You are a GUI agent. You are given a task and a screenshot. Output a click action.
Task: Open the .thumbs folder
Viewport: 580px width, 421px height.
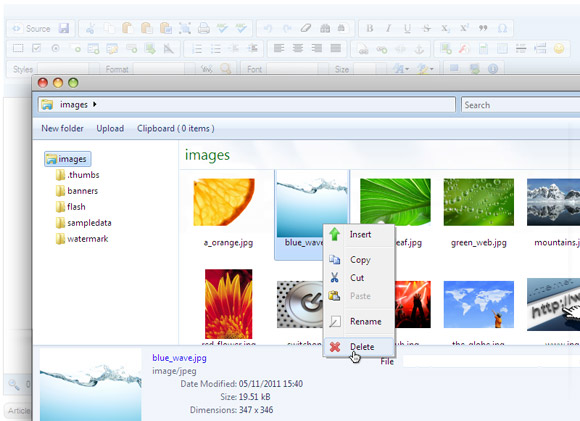pyautogui.click(x=78, y=175)
